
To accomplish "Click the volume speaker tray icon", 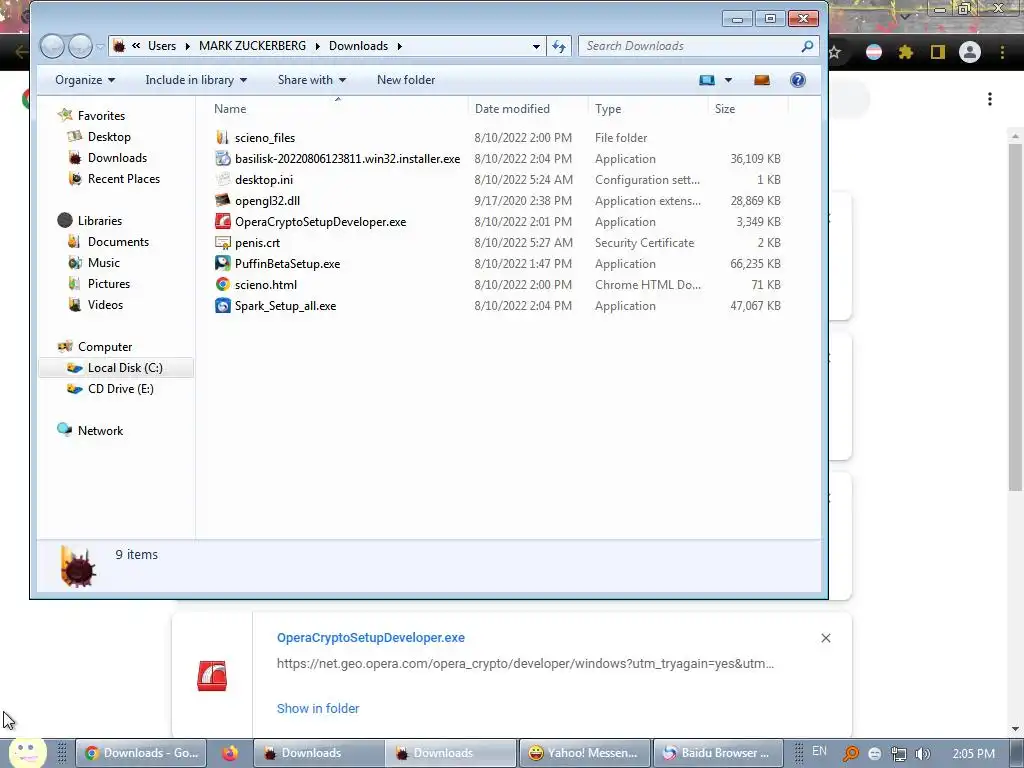I will pos(922,754).
